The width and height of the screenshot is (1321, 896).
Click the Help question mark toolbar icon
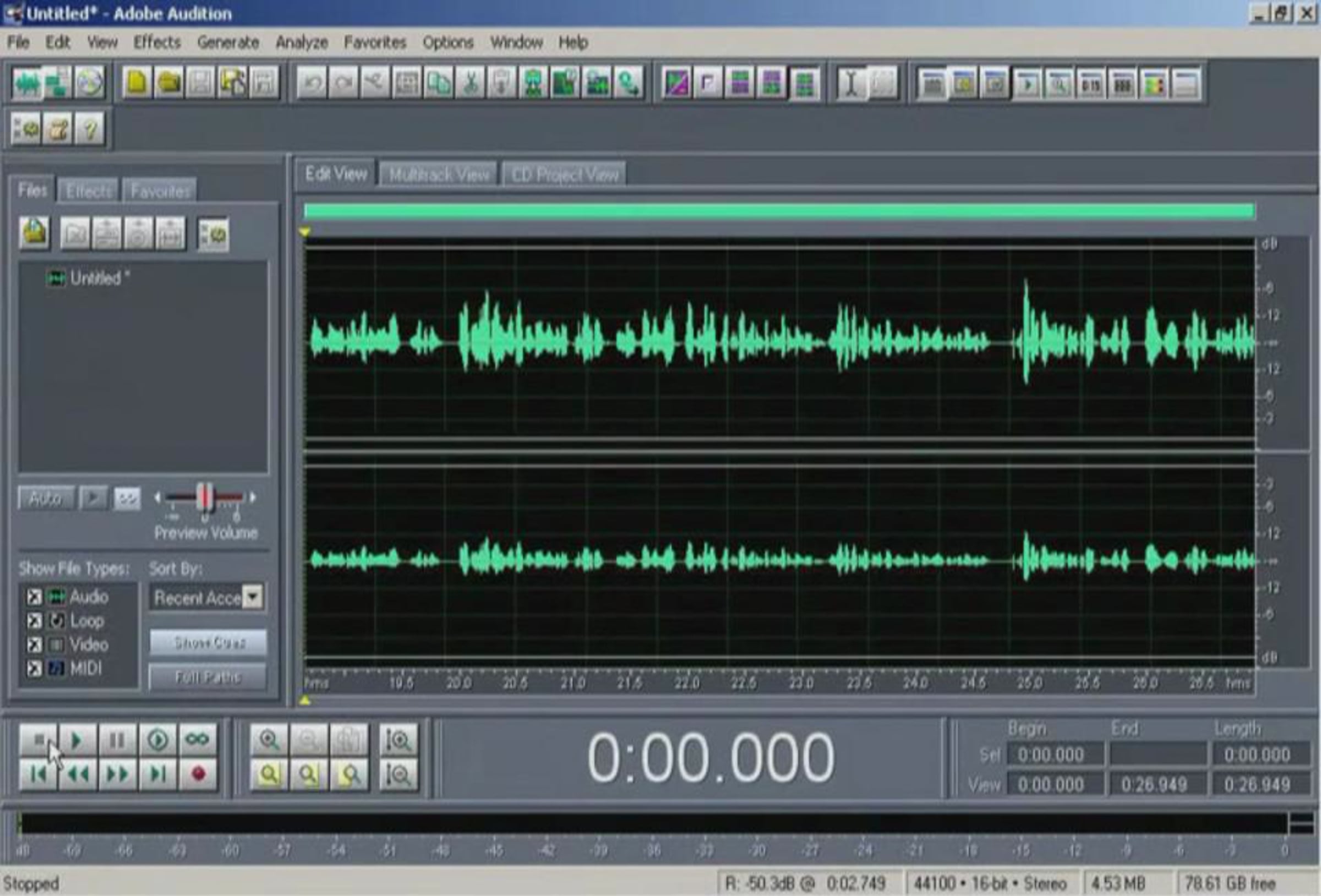point(89,129)
